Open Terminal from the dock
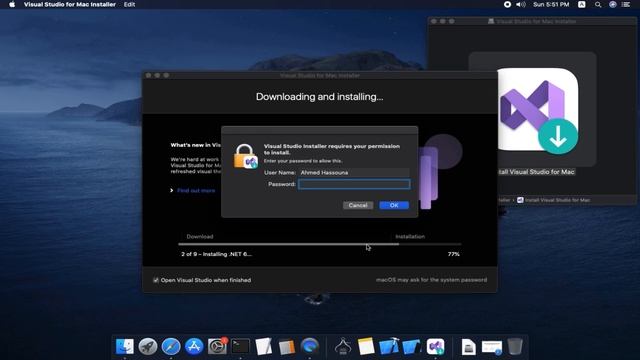 tap(240, 347)
